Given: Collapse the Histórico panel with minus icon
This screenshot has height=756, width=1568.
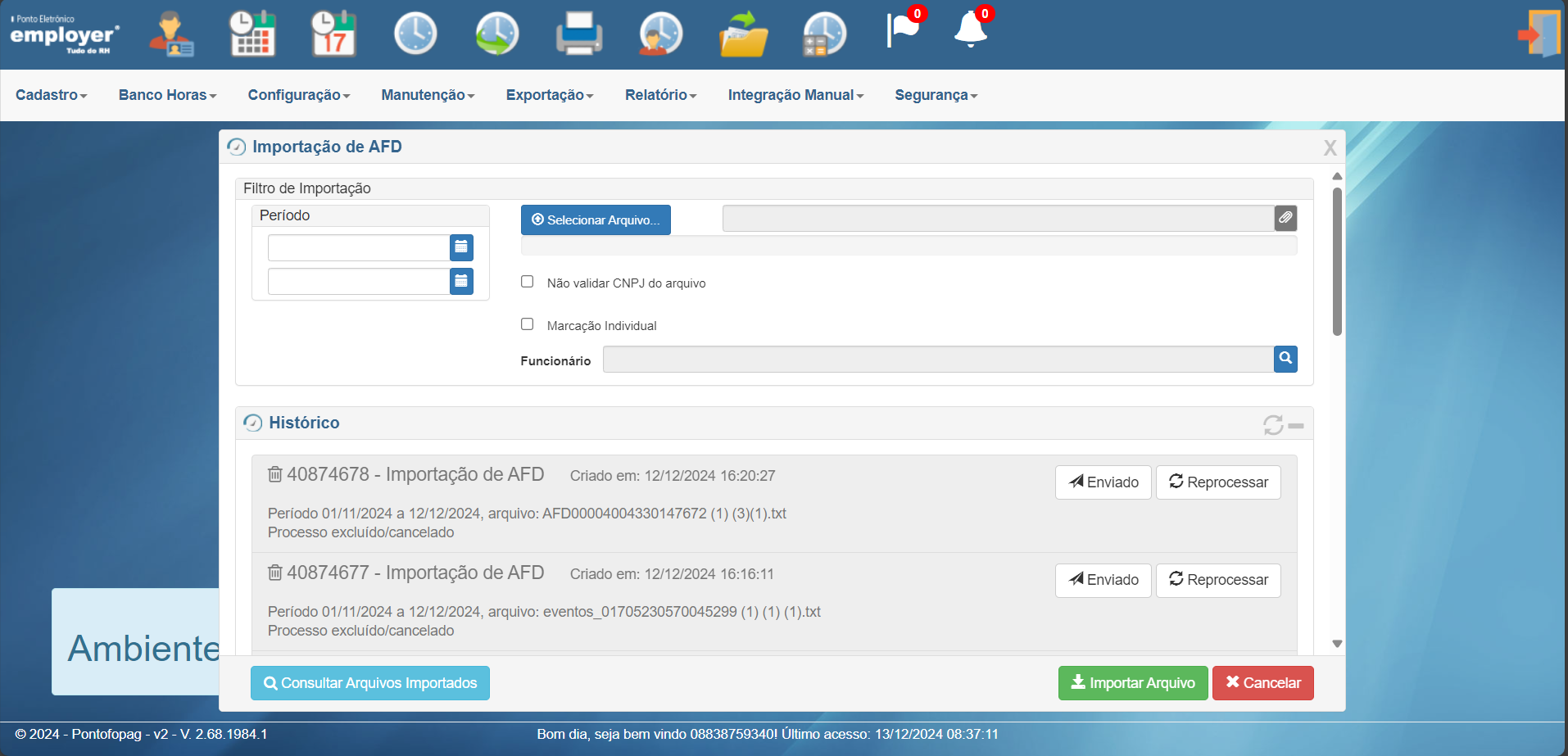Looking at the screenshot, I should tap(1296, 426).
